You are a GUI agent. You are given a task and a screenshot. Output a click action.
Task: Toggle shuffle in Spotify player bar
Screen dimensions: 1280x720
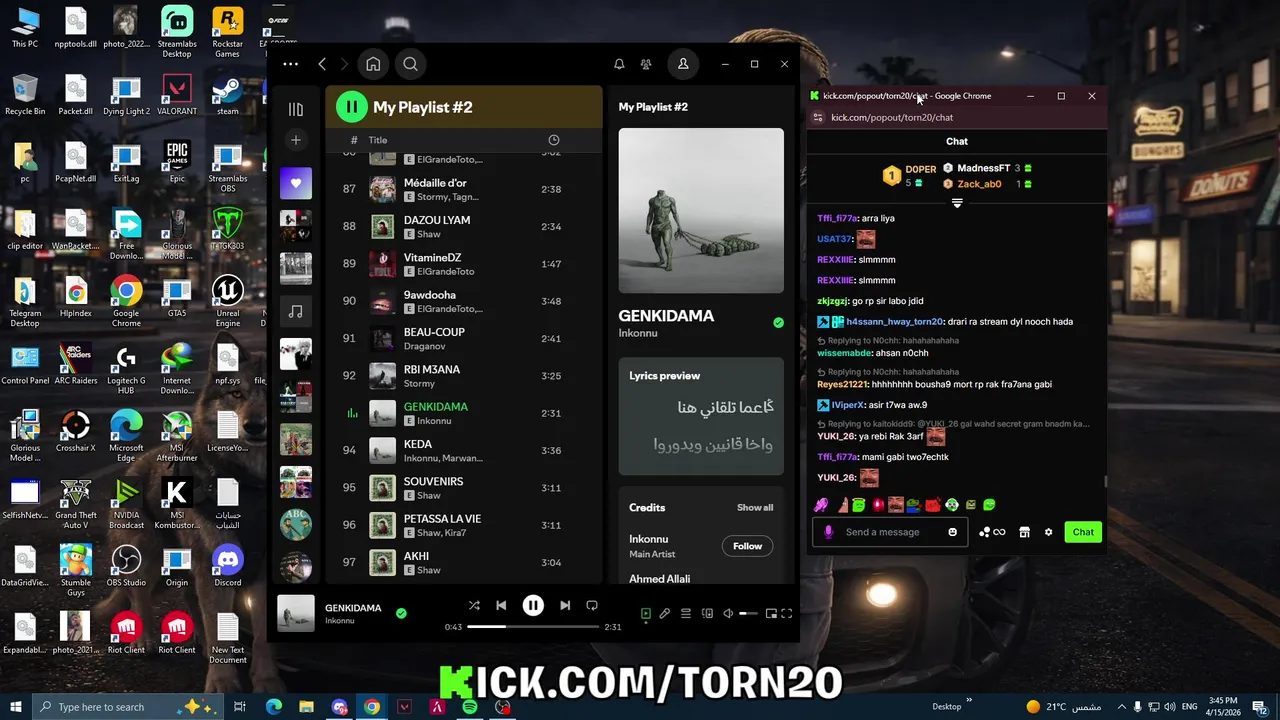[x=474, y=605]
